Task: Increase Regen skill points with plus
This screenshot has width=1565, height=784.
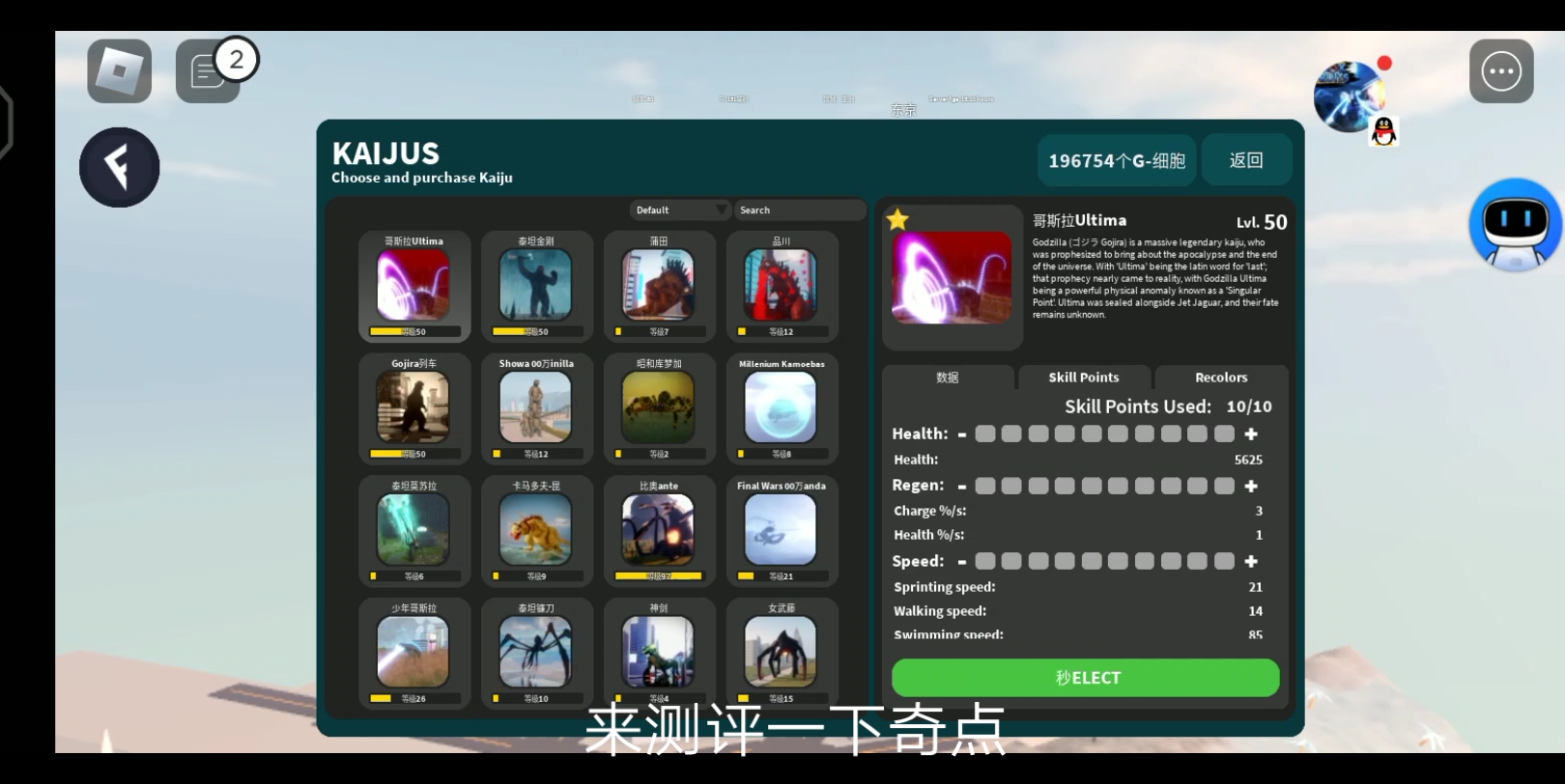Action: coord(1251,486)
